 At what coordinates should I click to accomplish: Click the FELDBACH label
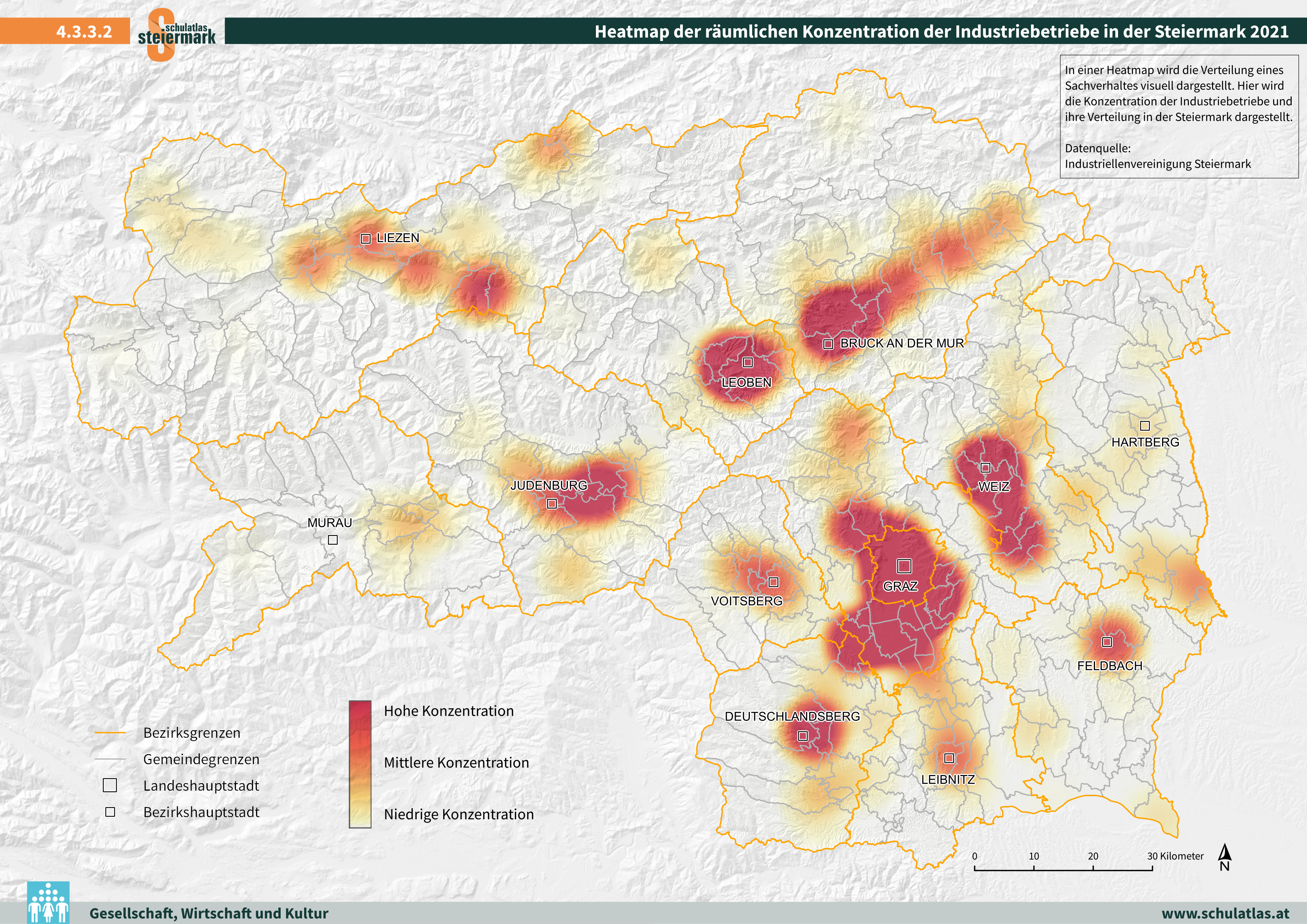point(1110,666)
